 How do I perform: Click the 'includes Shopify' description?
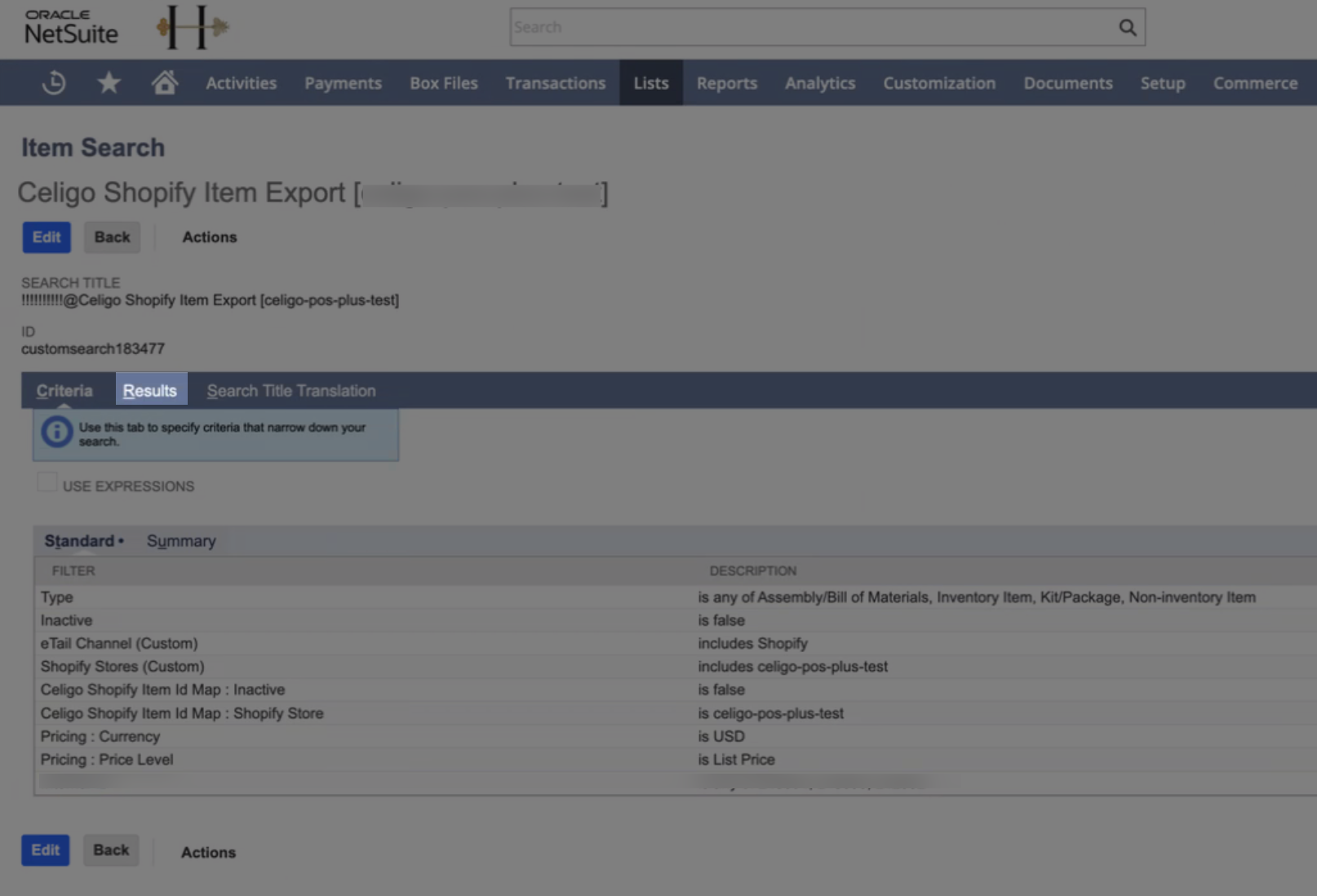point(752,644)
